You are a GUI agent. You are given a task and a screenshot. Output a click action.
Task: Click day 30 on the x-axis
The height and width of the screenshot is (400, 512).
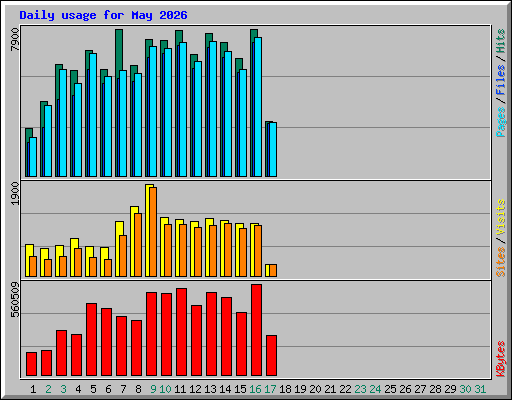(465, 389)
